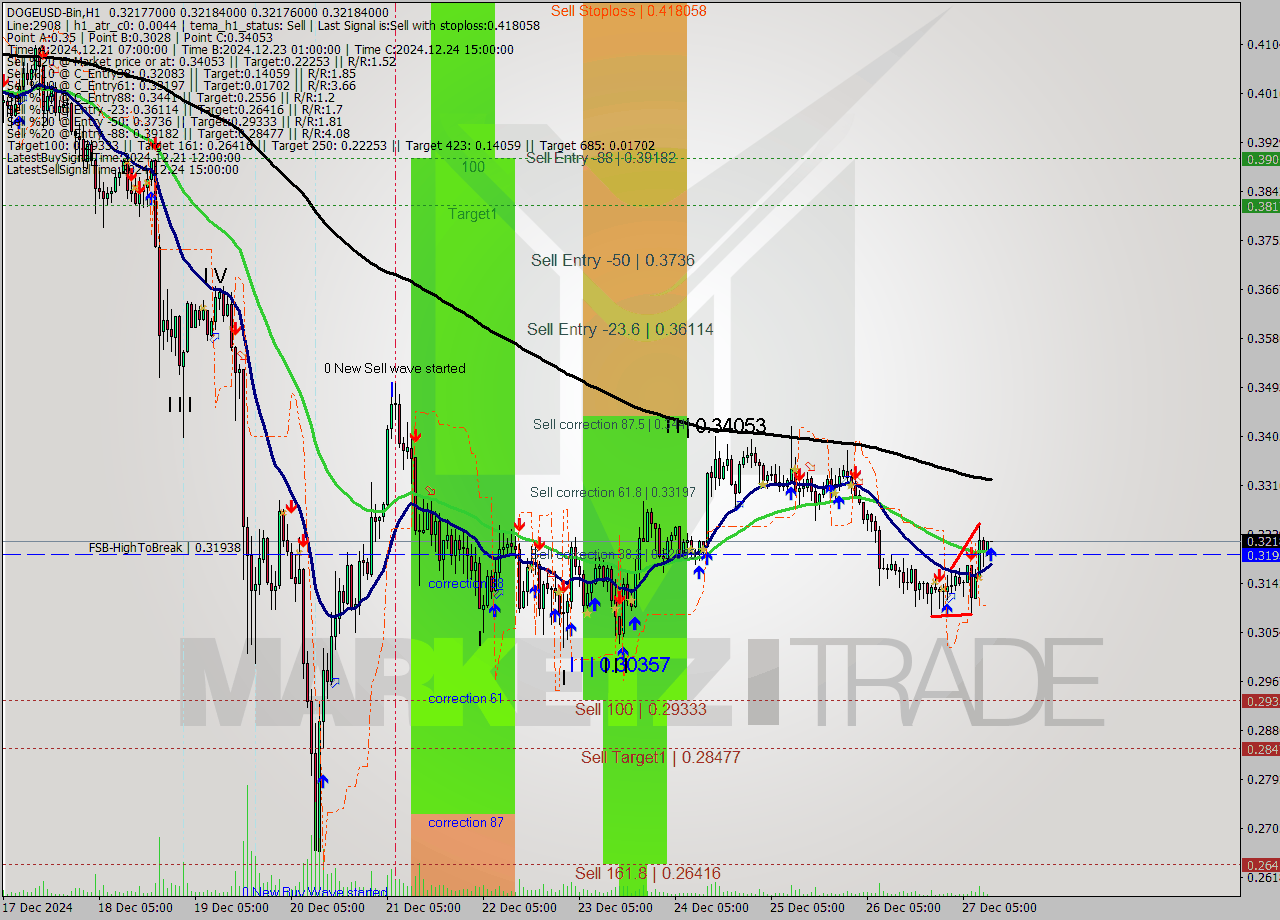
Task: Select the 0.349 price axis label
Action: coord(1262,387)
